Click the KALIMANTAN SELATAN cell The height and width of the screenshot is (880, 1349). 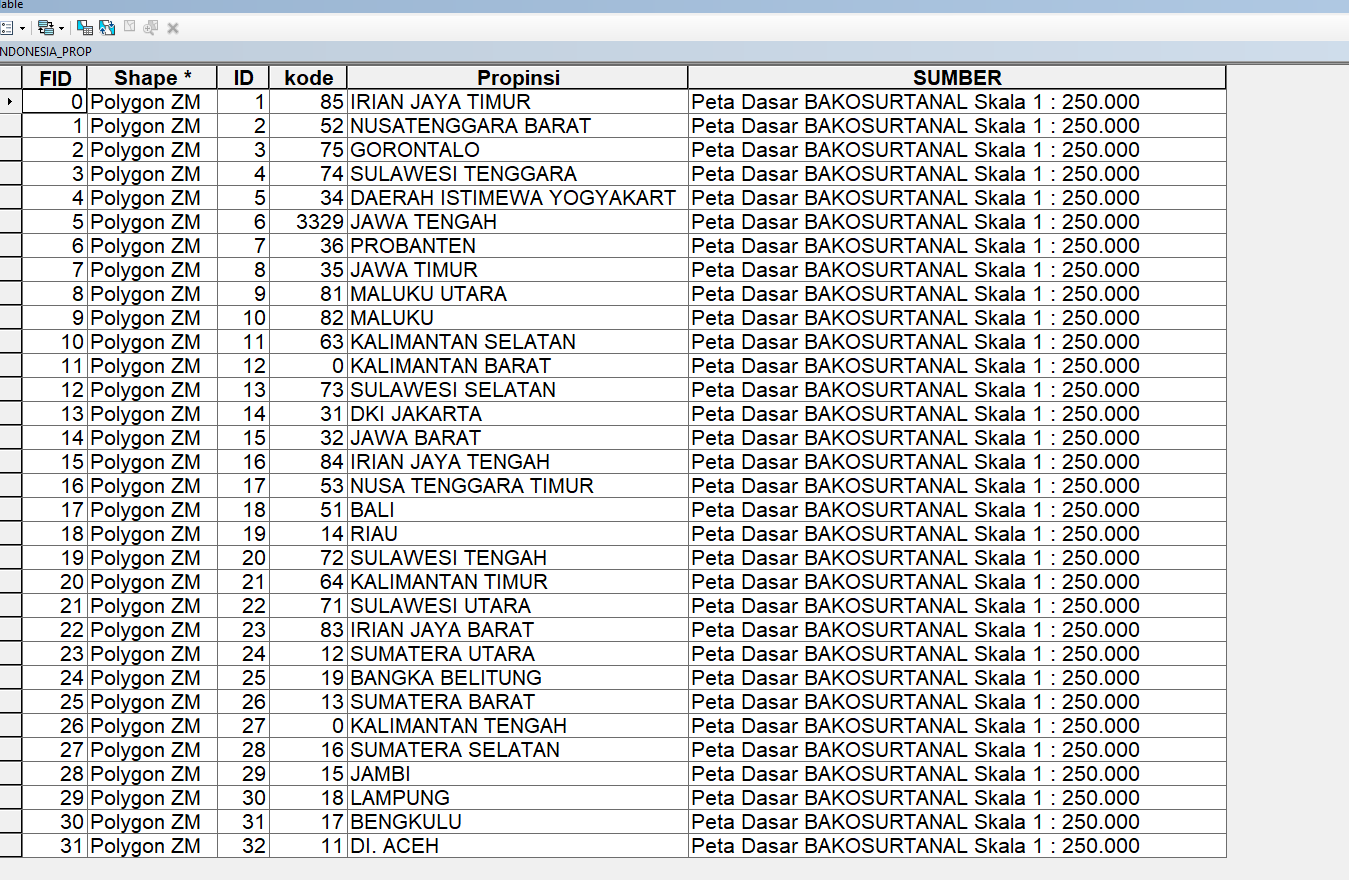518,342
